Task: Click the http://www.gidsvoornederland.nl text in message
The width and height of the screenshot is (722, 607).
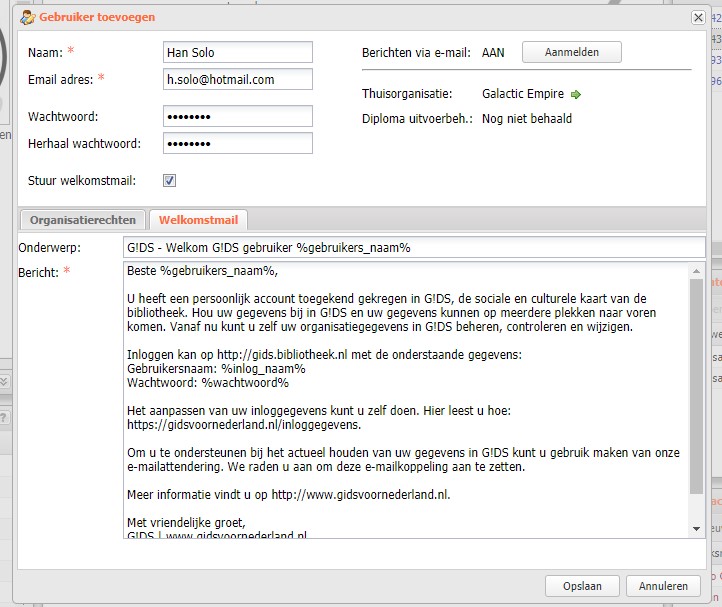Action: [x=360, y=495]
